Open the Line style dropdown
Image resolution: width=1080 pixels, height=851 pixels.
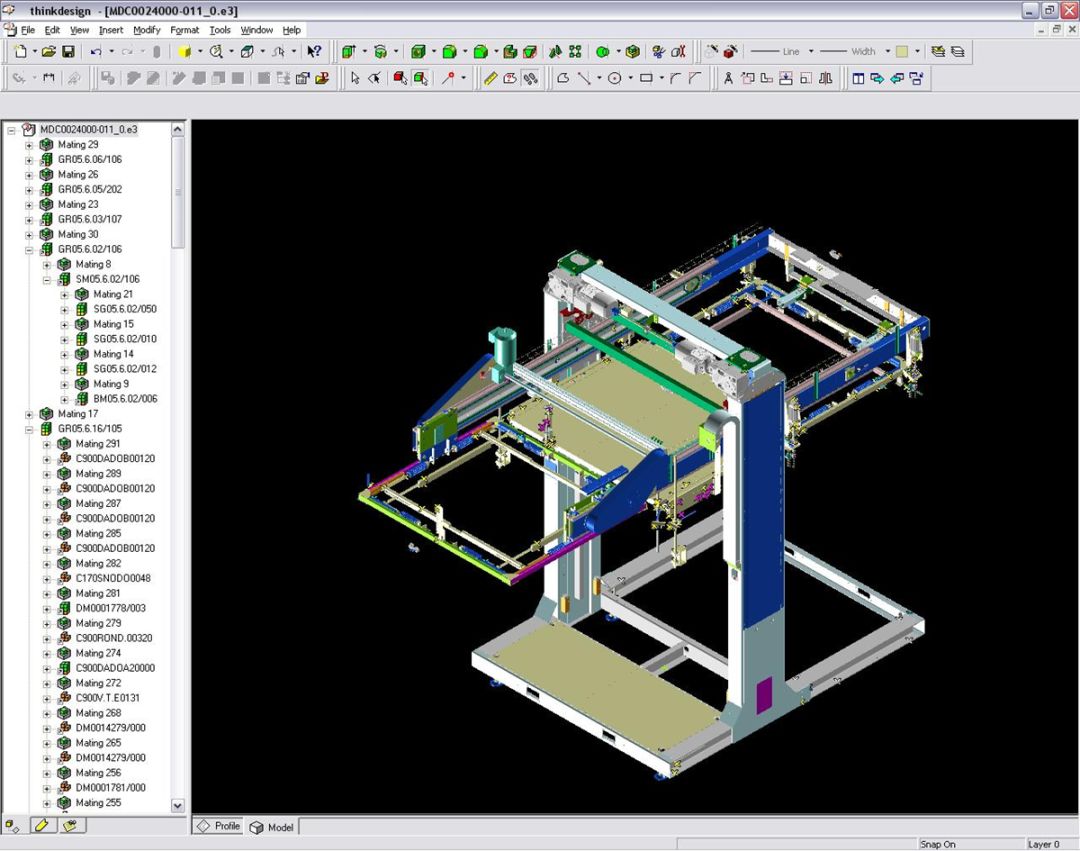(x=811, y=52)
